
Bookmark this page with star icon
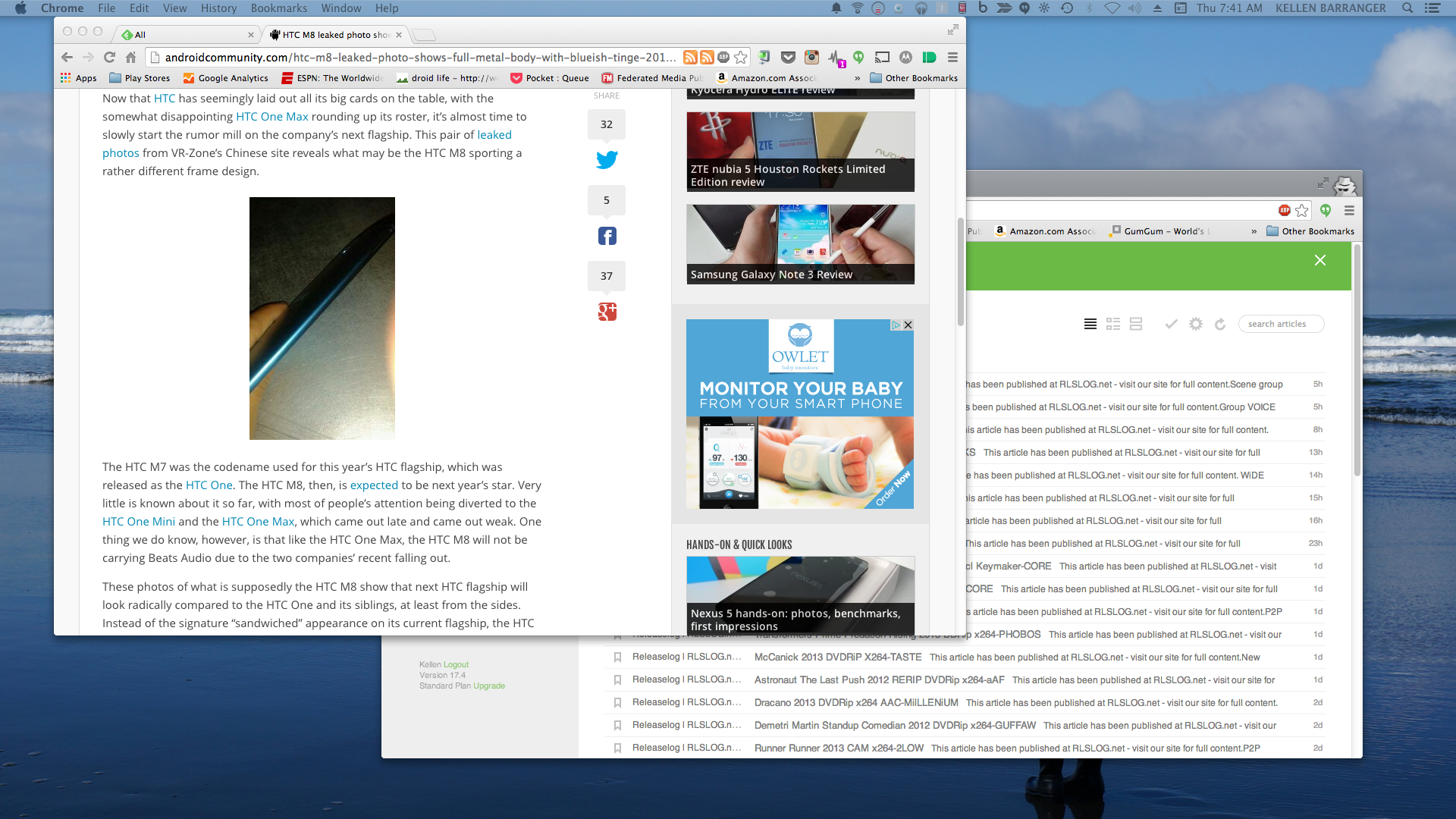point(741,58)
